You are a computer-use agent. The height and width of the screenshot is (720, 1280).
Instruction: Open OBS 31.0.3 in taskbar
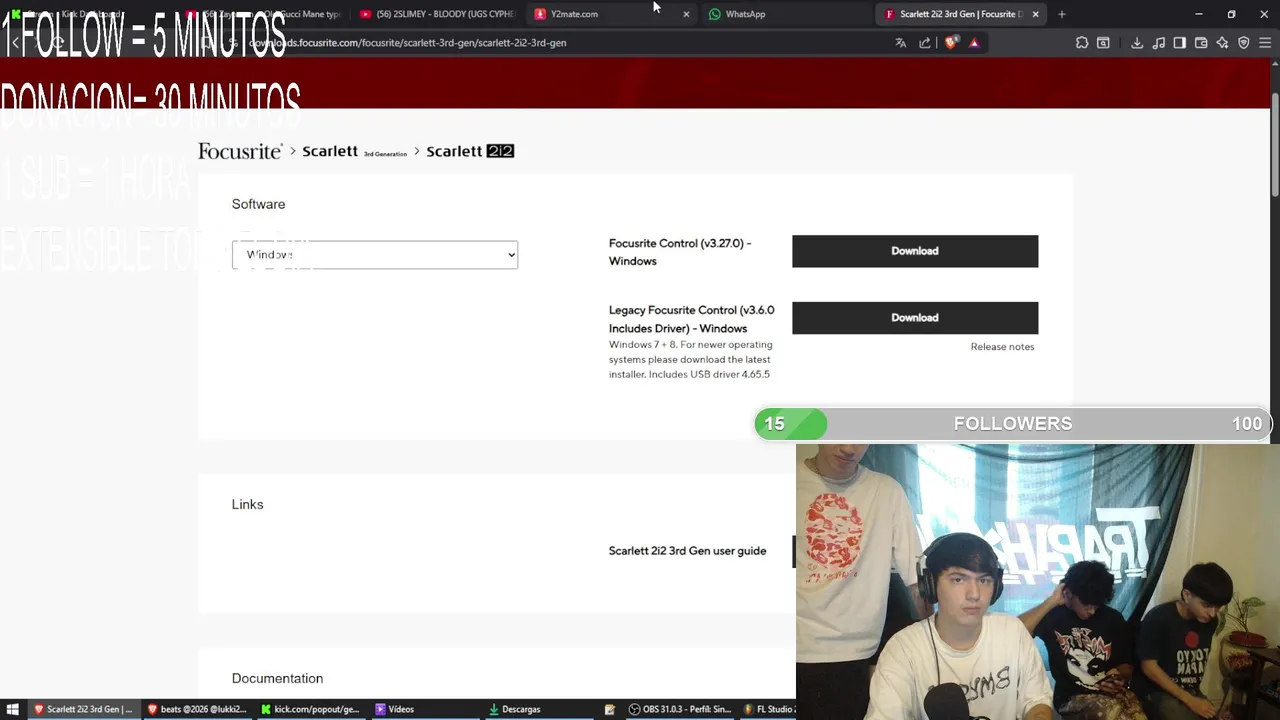[680, 709]
